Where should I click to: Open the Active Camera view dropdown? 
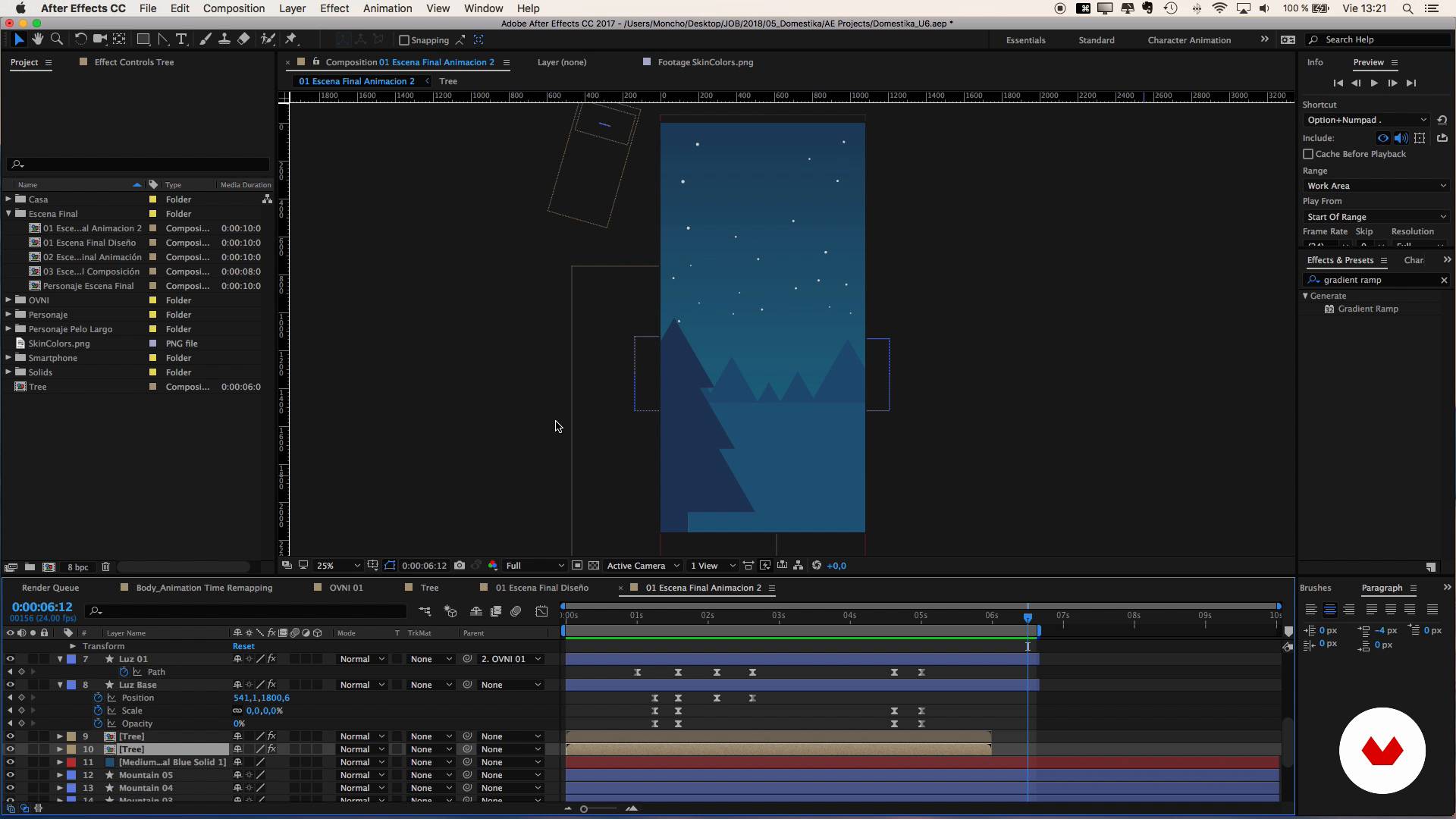tap(642, 566)
